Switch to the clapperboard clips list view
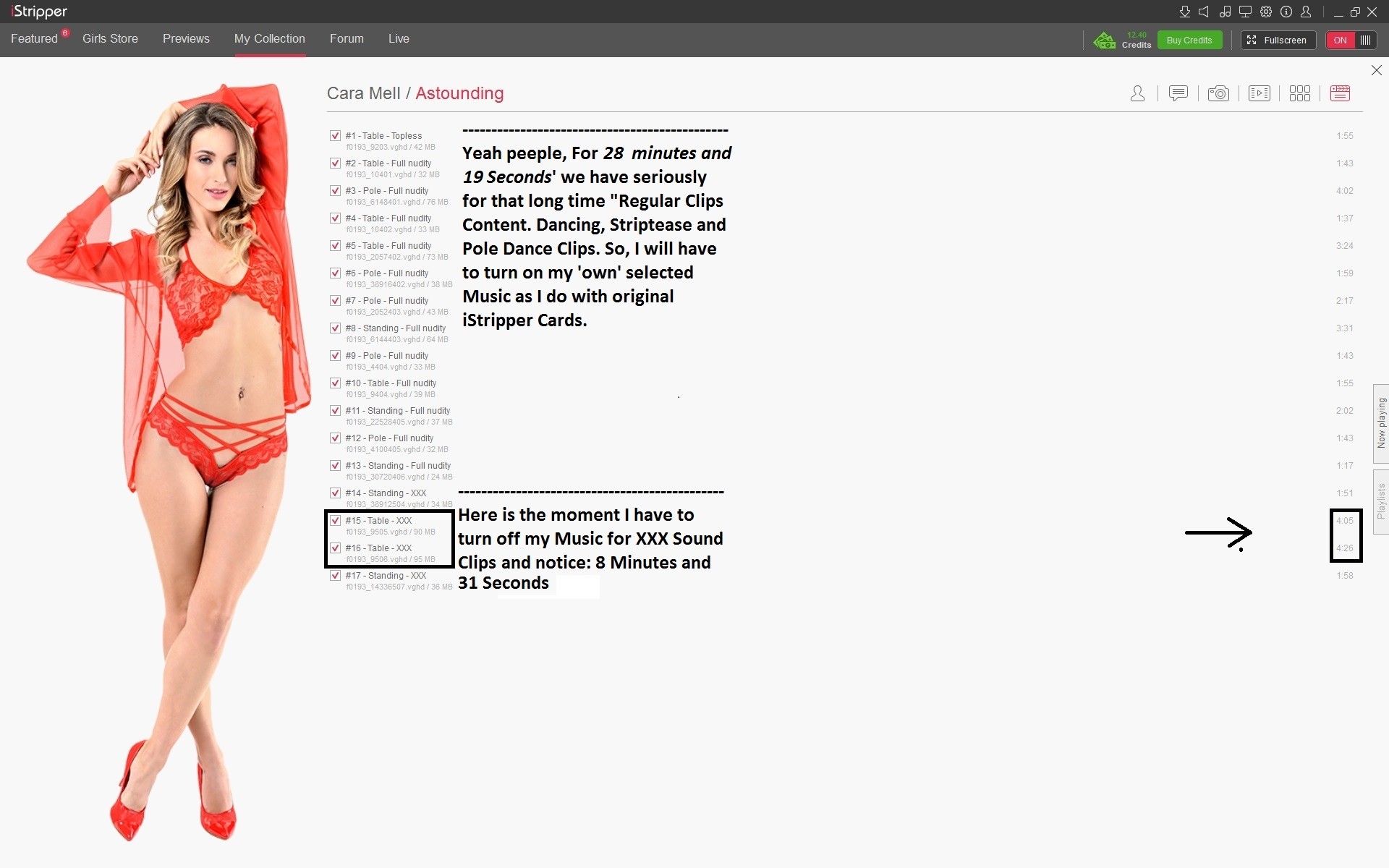The width and height of the screenshot is (1389, 868). click(1340, 93)
